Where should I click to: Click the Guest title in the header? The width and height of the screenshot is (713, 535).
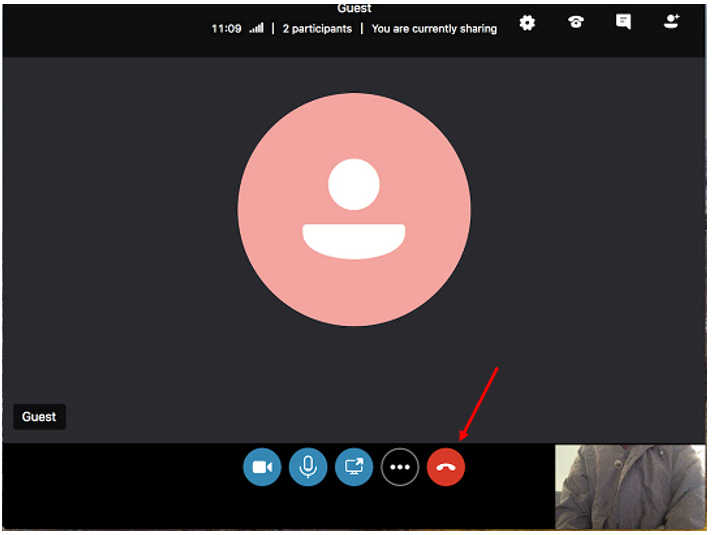click(x=354, y=8)
